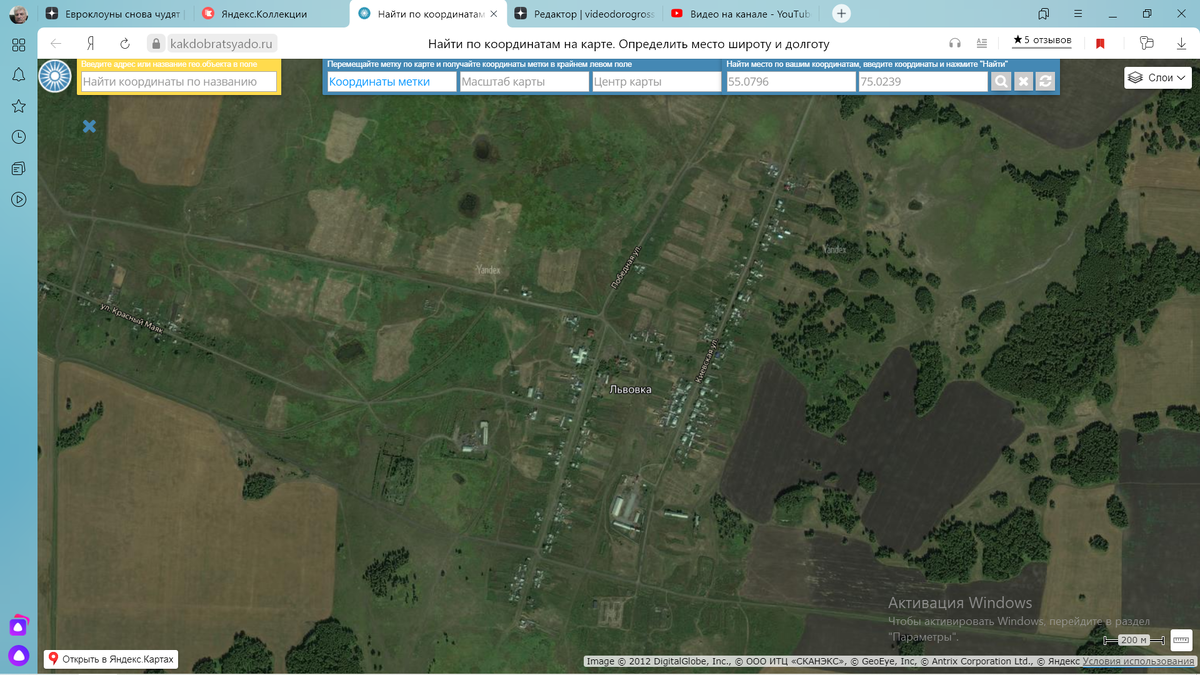The width and height of the screenshot is (1200, 675).
Task: Close the Найти по координатам tab
Action: point(493,14)
